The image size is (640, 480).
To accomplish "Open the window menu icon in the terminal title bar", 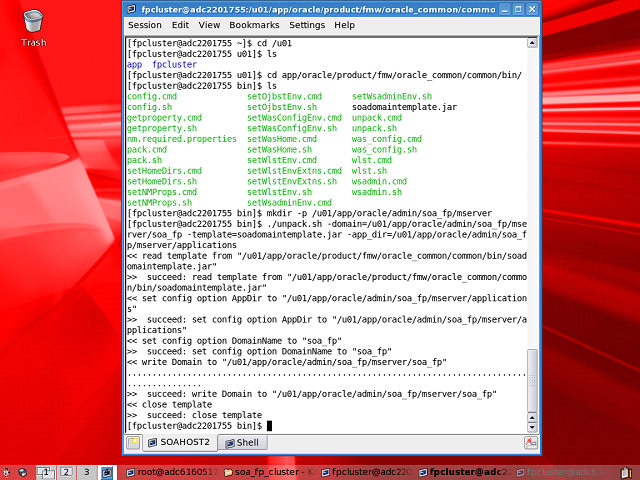I will [131, 9].
